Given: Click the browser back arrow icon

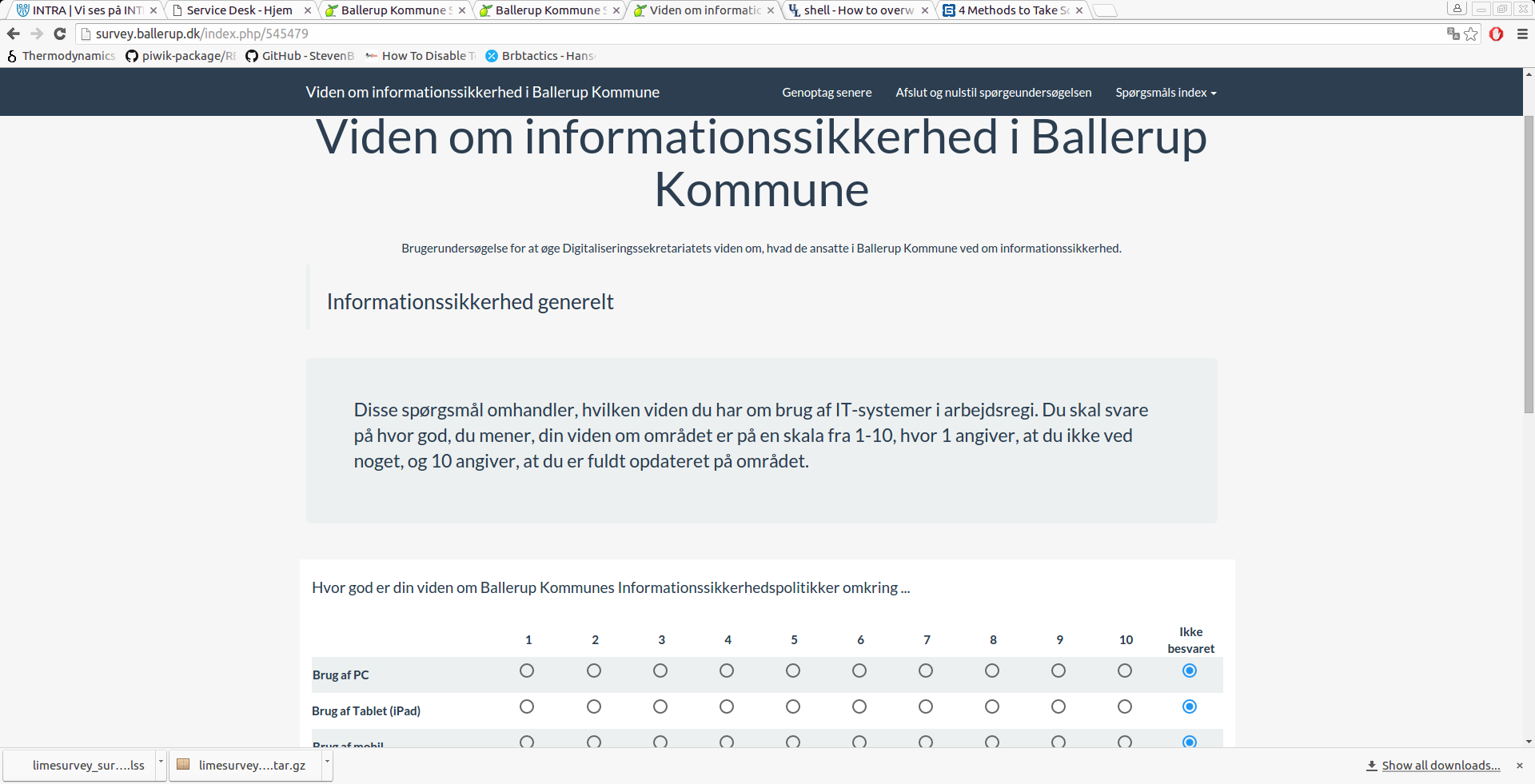Looking at the screenshot, I should pyautogui.click(x=13, y=34).
